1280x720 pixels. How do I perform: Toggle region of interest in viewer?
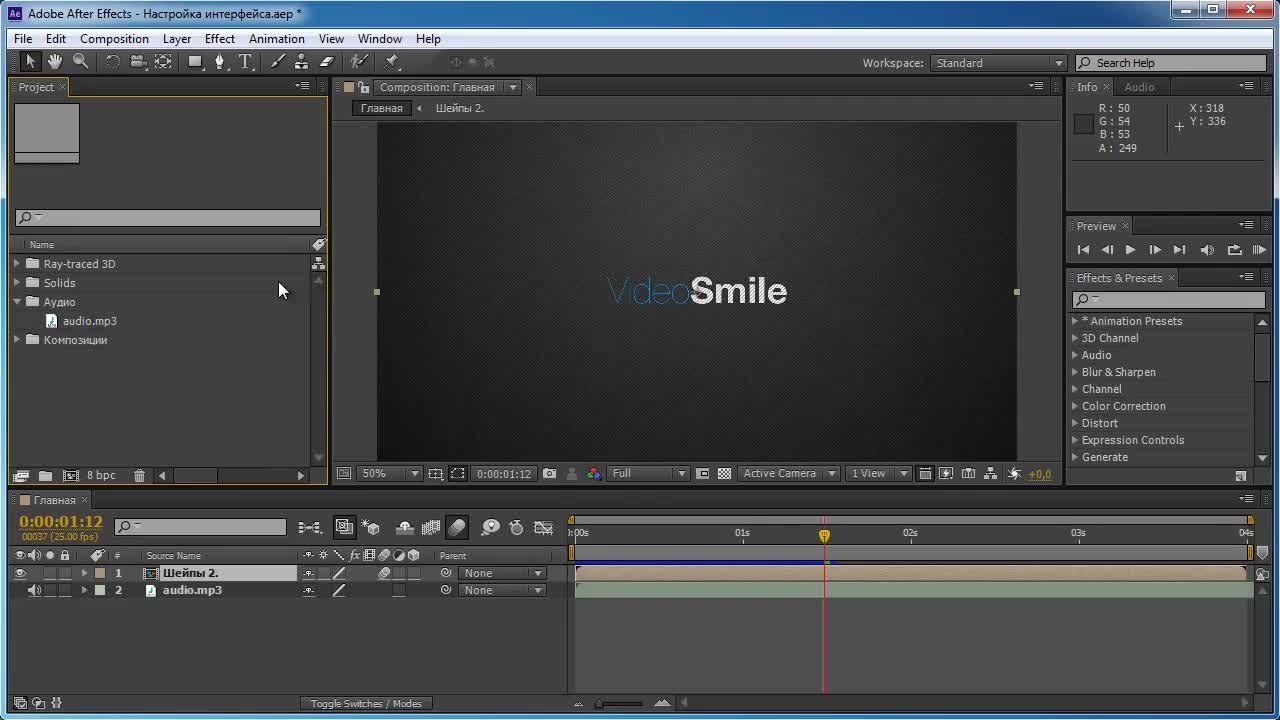click(x=457, y=474)
